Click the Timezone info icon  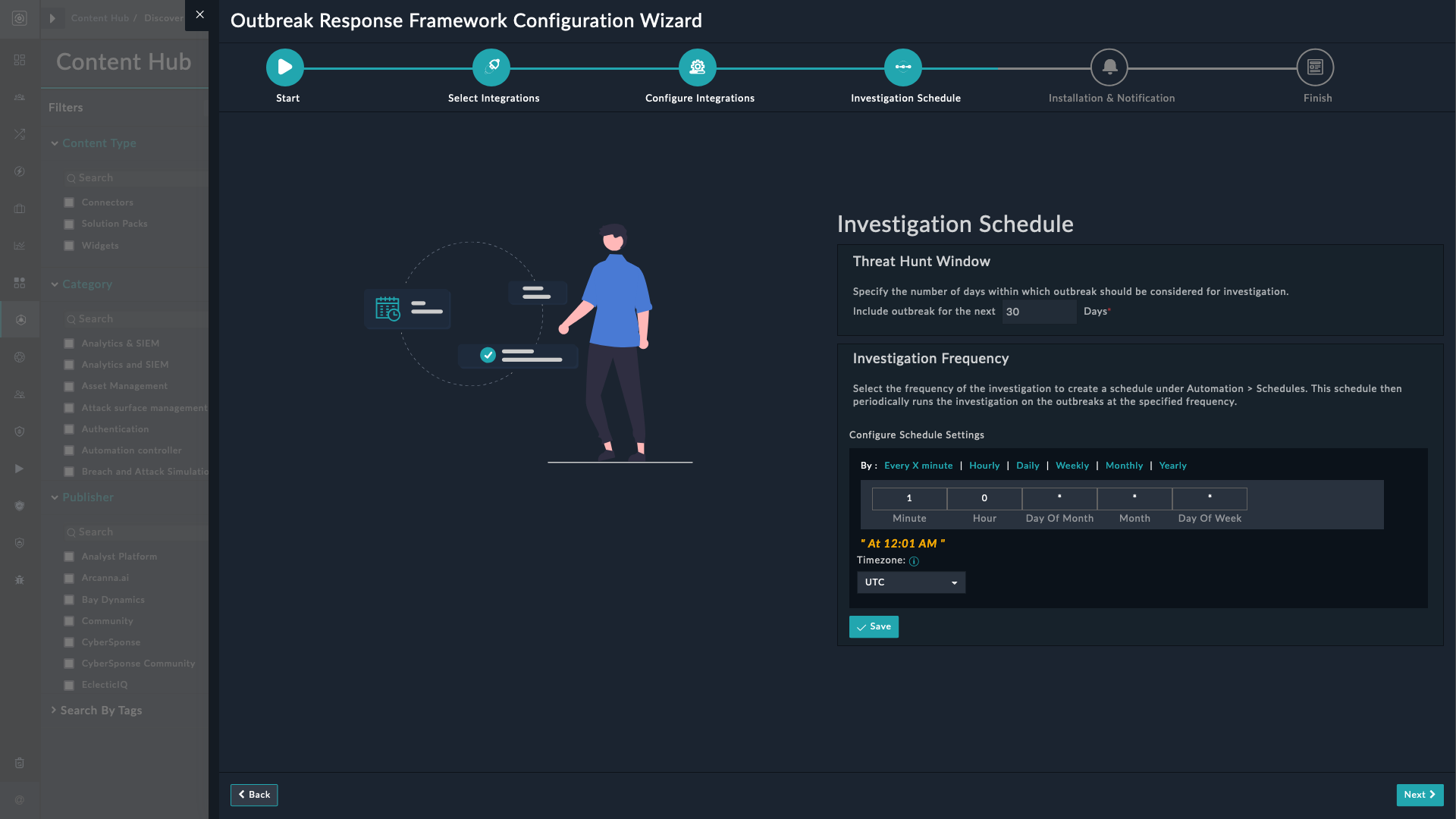(914, 561)
